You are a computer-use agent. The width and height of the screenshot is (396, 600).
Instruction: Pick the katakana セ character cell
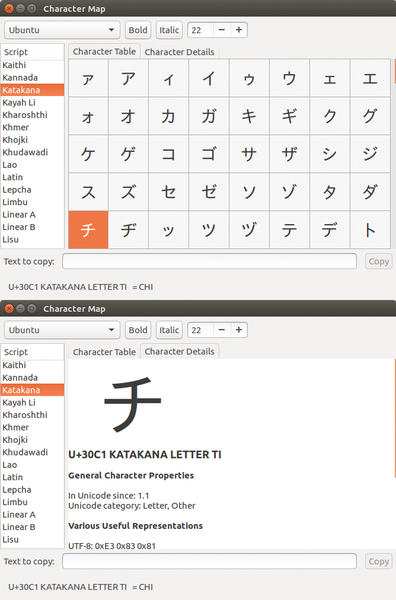tap(169, 192)
